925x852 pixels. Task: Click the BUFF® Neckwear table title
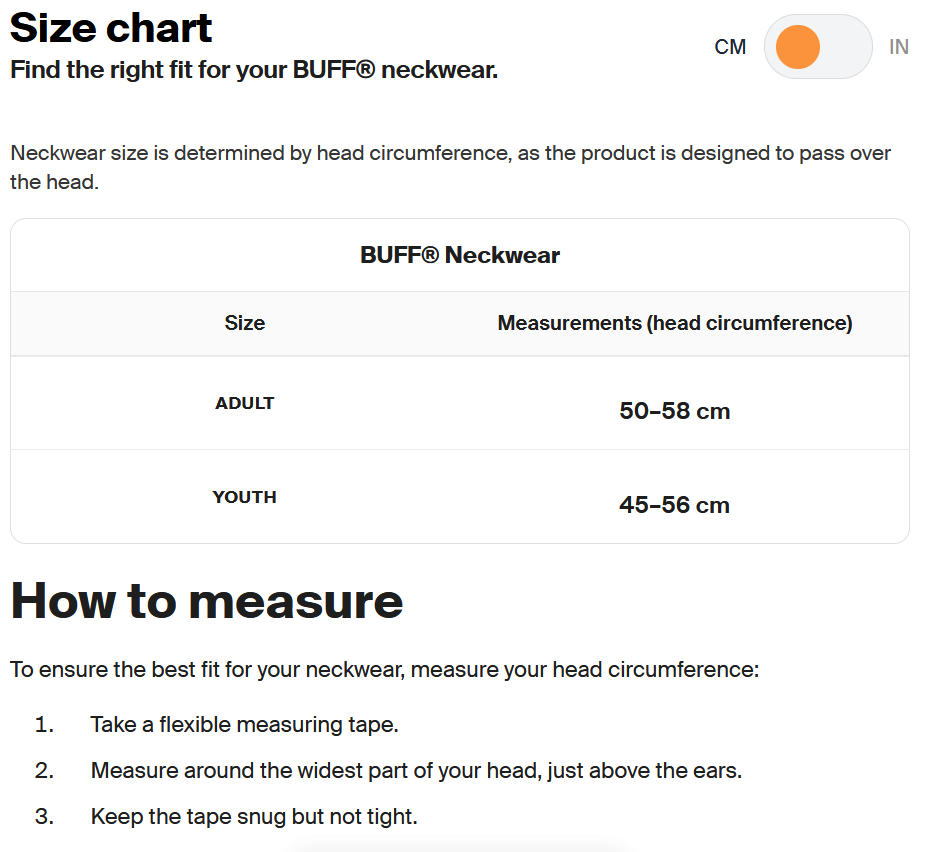tap(460, 255)
